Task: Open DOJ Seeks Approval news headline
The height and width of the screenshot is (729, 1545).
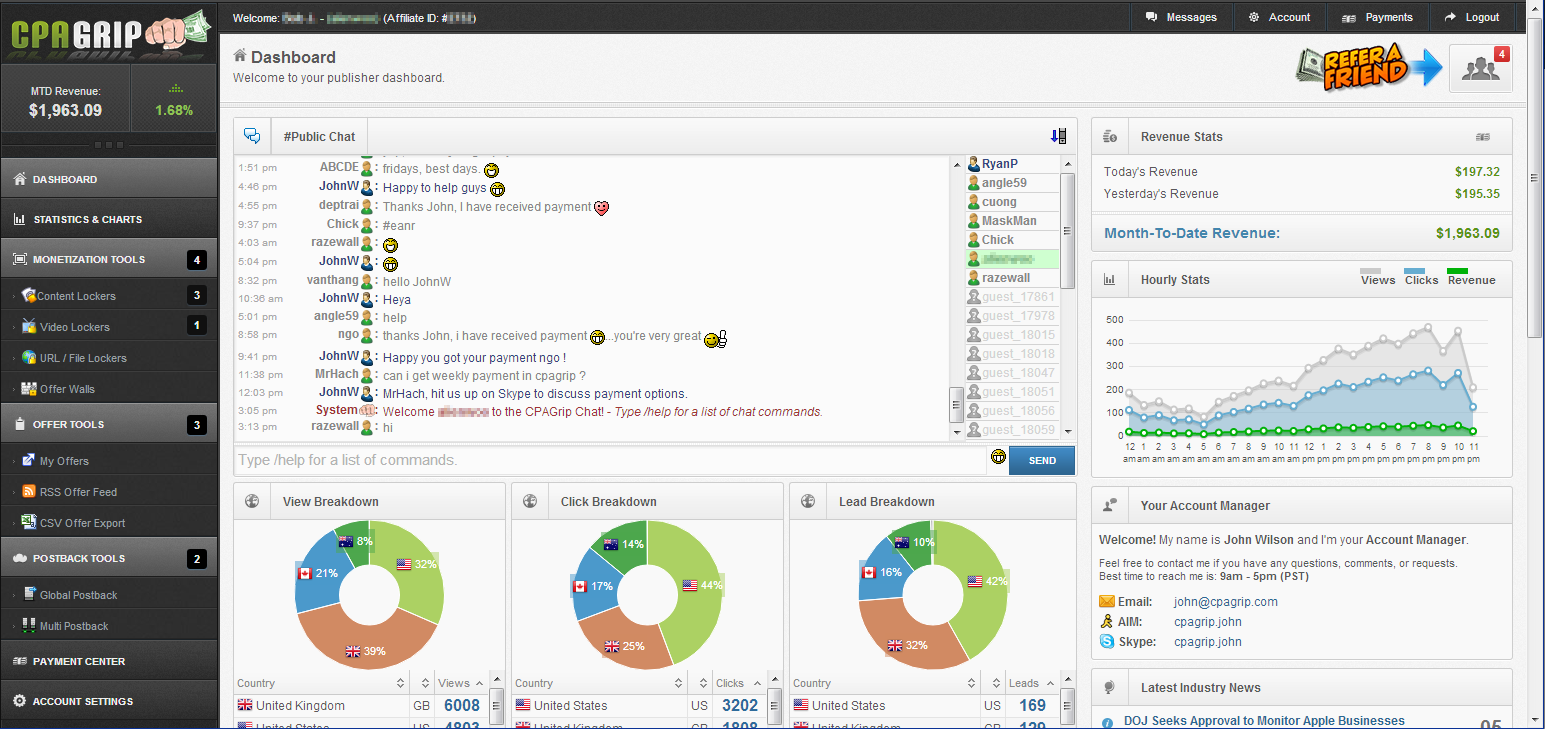Action: click(1264, 720)
